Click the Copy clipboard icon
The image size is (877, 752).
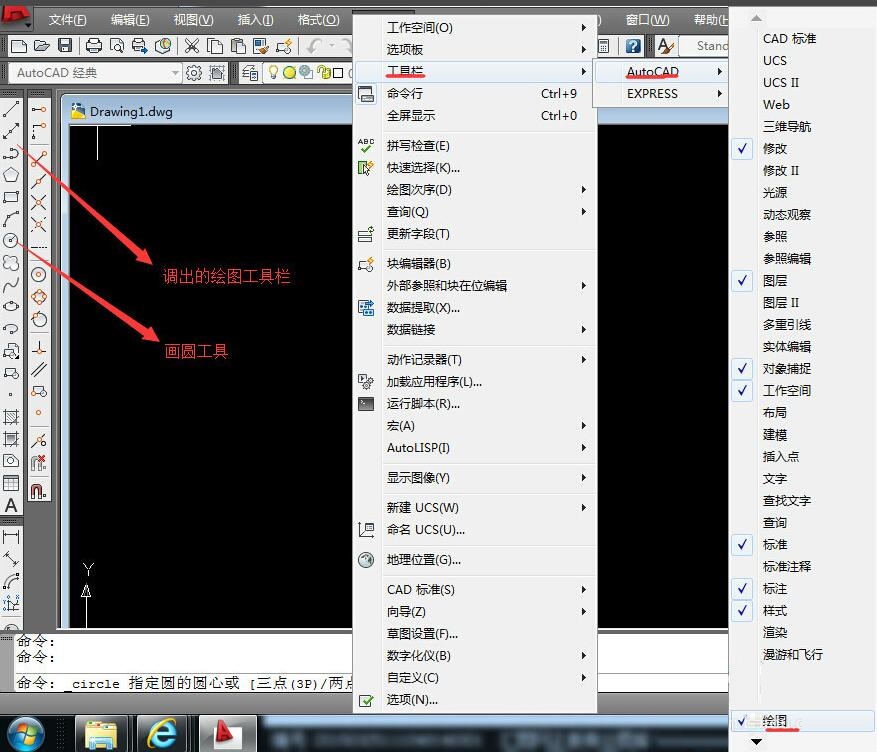point(215,46)
